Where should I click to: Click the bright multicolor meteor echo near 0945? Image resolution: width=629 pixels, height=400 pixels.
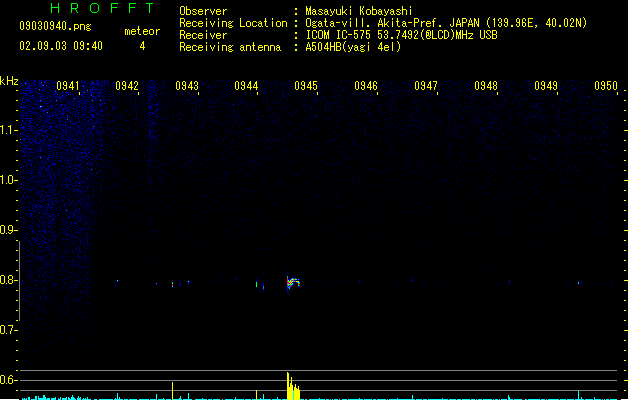tap(293, 282)
